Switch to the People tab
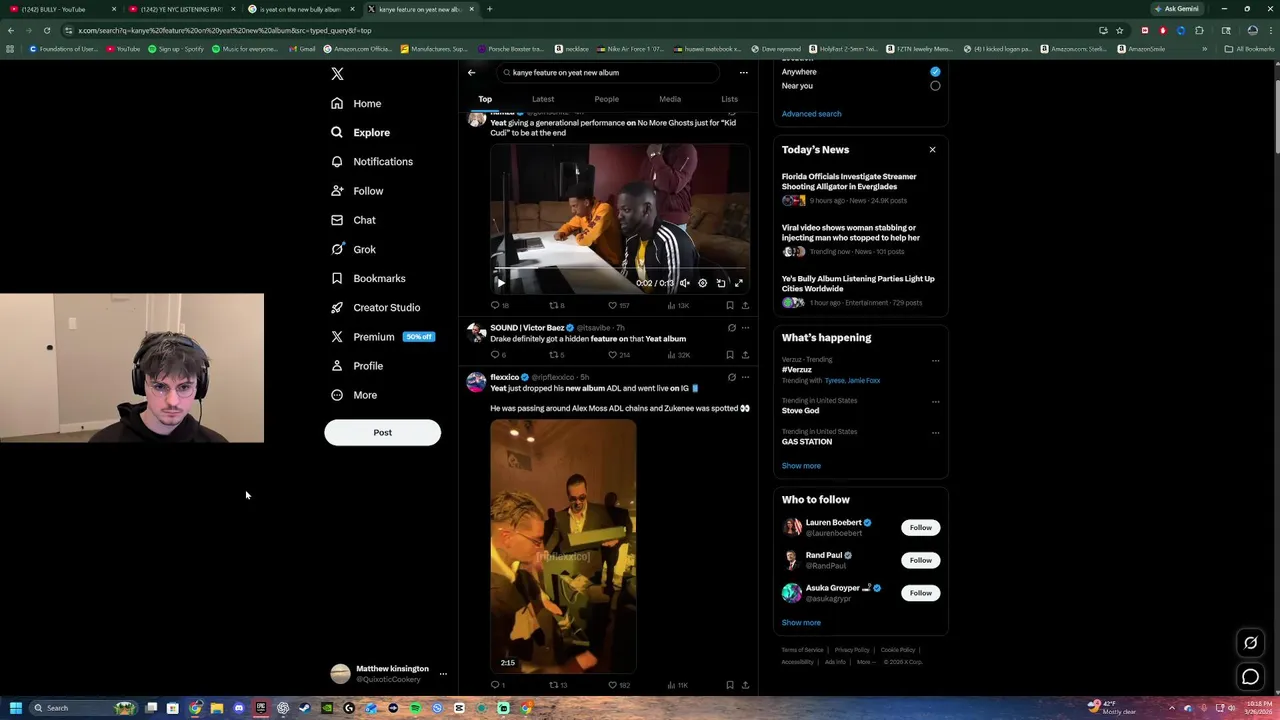This screenshot has width=1280, height=720. click(606, 99)
